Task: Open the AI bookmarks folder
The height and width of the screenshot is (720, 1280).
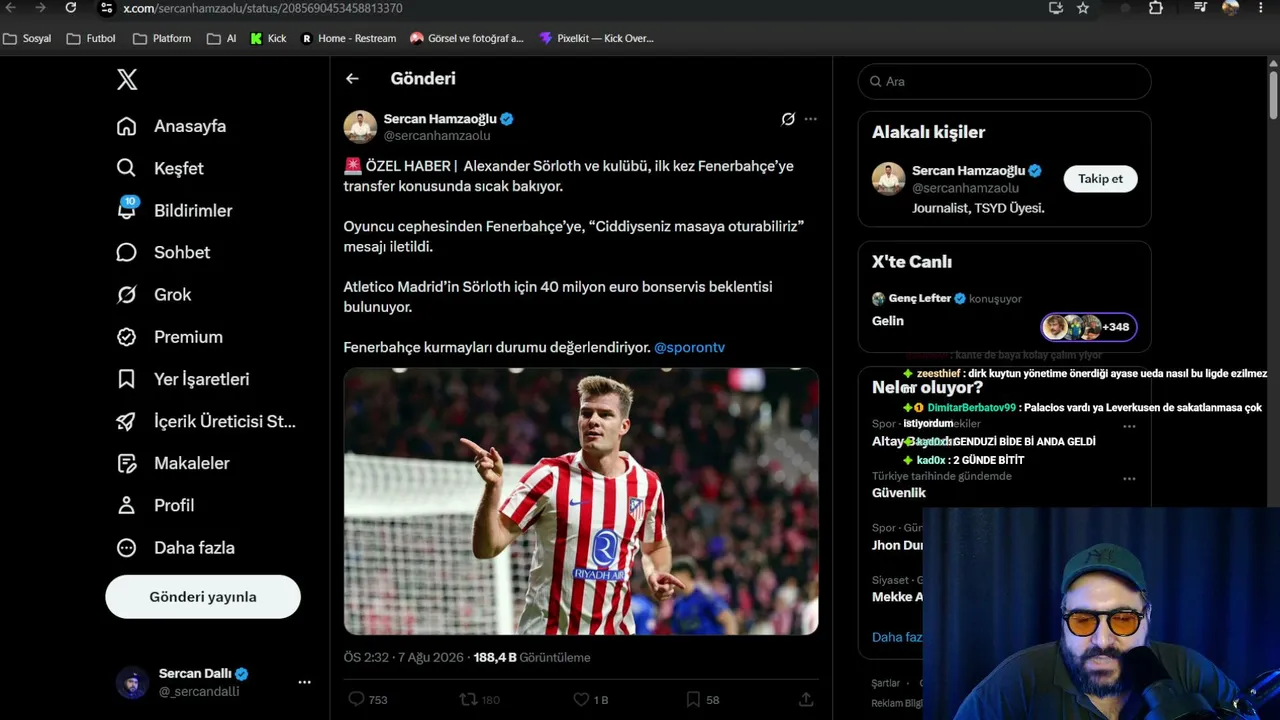Action: (x=222, y=39)
